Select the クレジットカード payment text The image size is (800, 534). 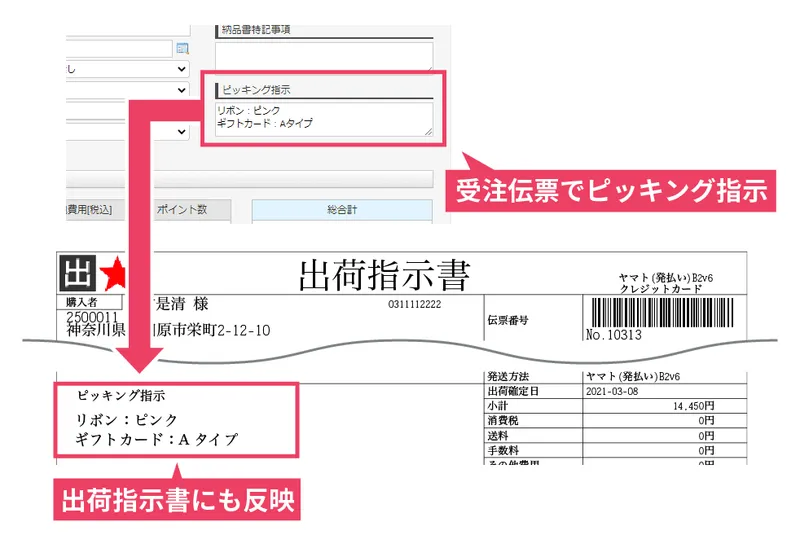[x=661, y=289]
